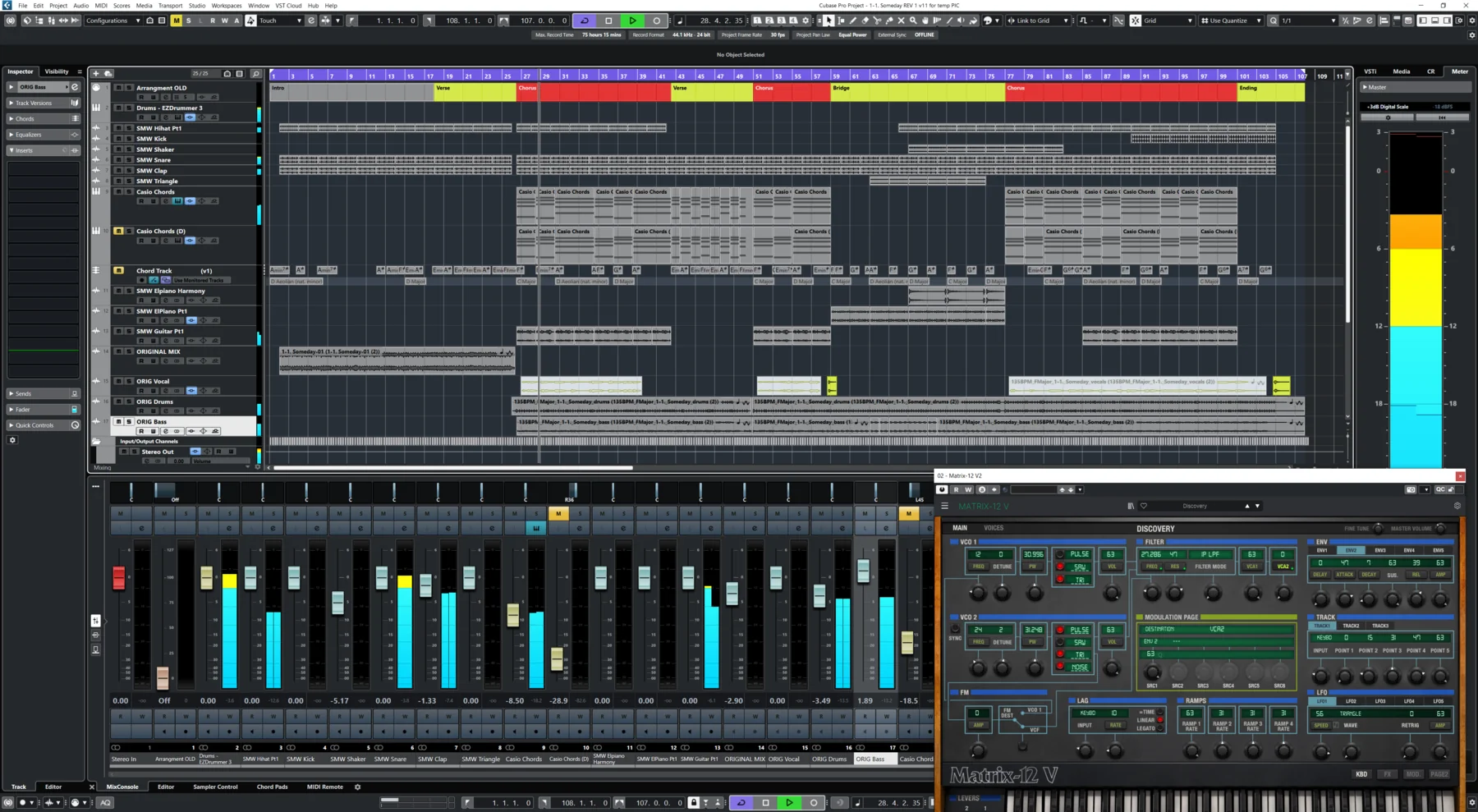Open MixConsole settings gear near MIDI Remote
Viewport: 1478px width, 812px height.
coord(357,787)
